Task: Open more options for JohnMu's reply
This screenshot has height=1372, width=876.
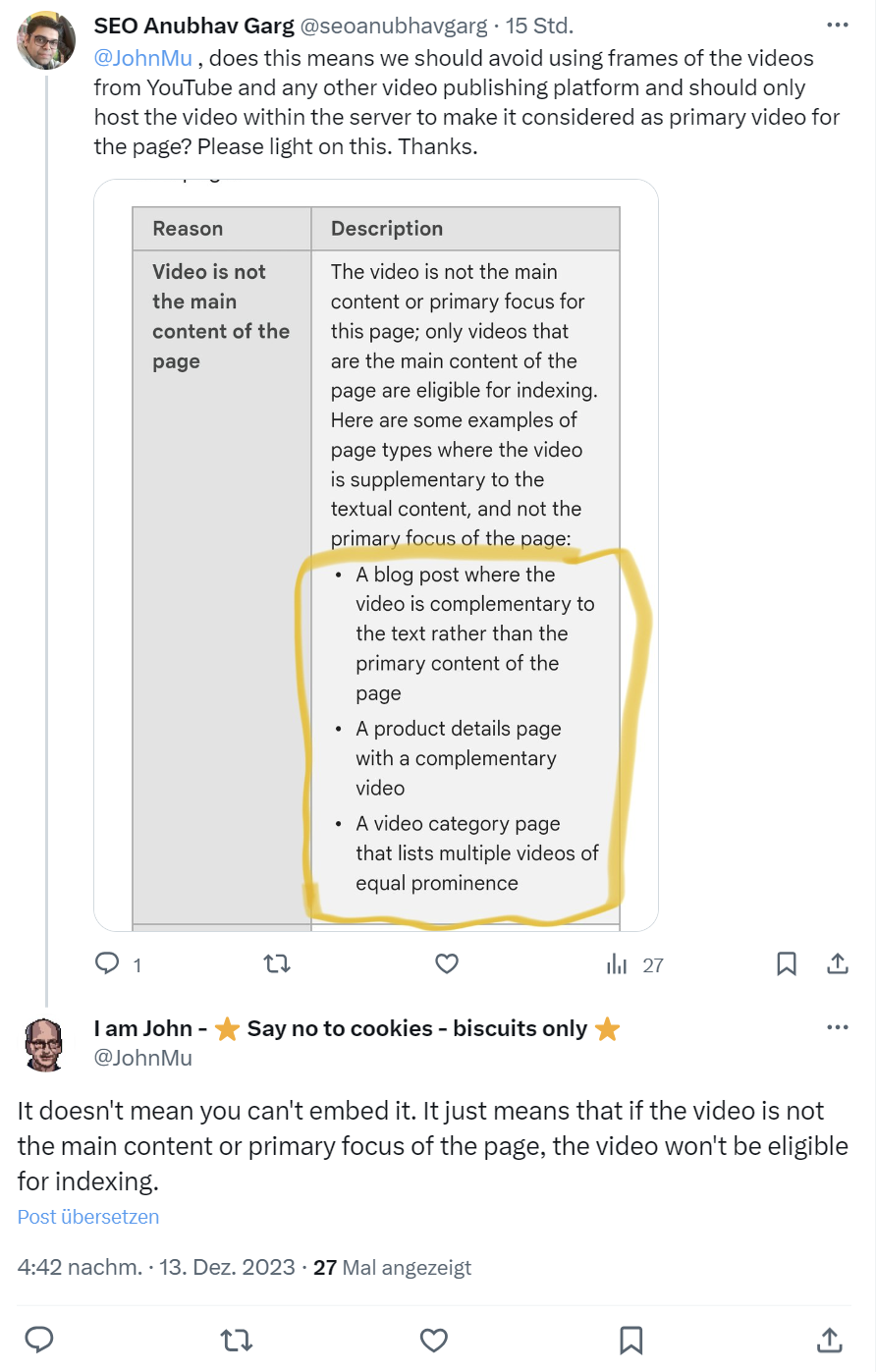Action: click(837, 1027)
